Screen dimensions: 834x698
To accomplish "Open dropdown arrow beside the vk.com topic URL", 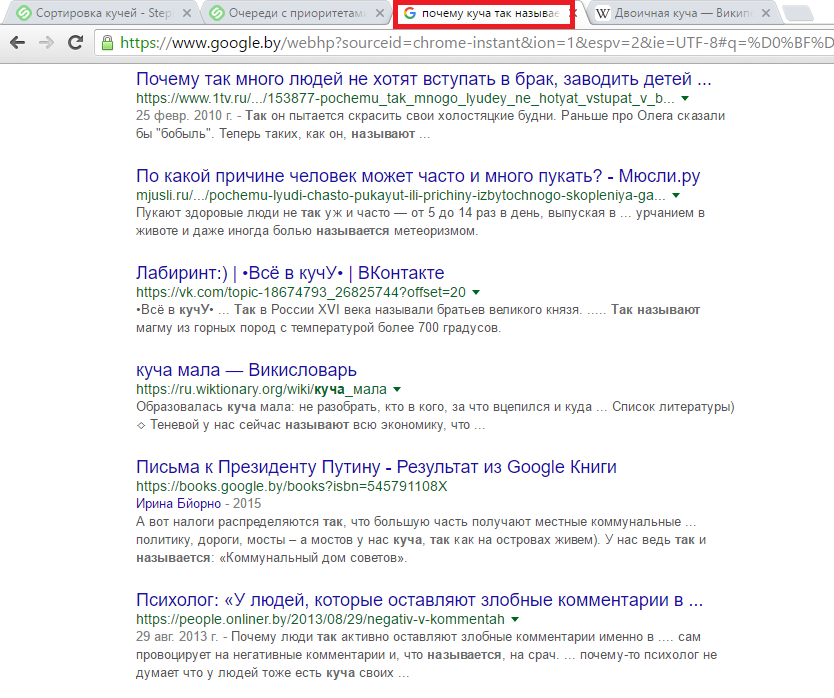I will tap(476, 292).
